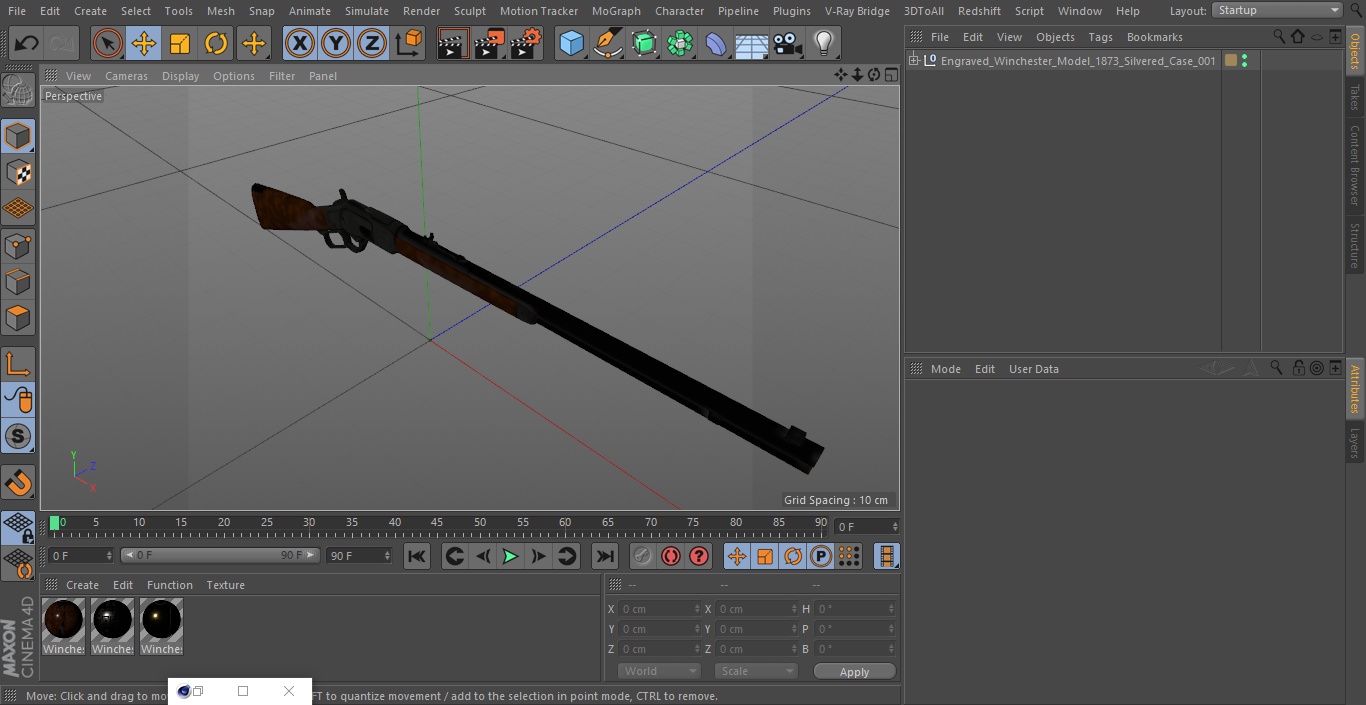Open the Redshift menu
The image size is (1366, 705).
pos(979,11)
